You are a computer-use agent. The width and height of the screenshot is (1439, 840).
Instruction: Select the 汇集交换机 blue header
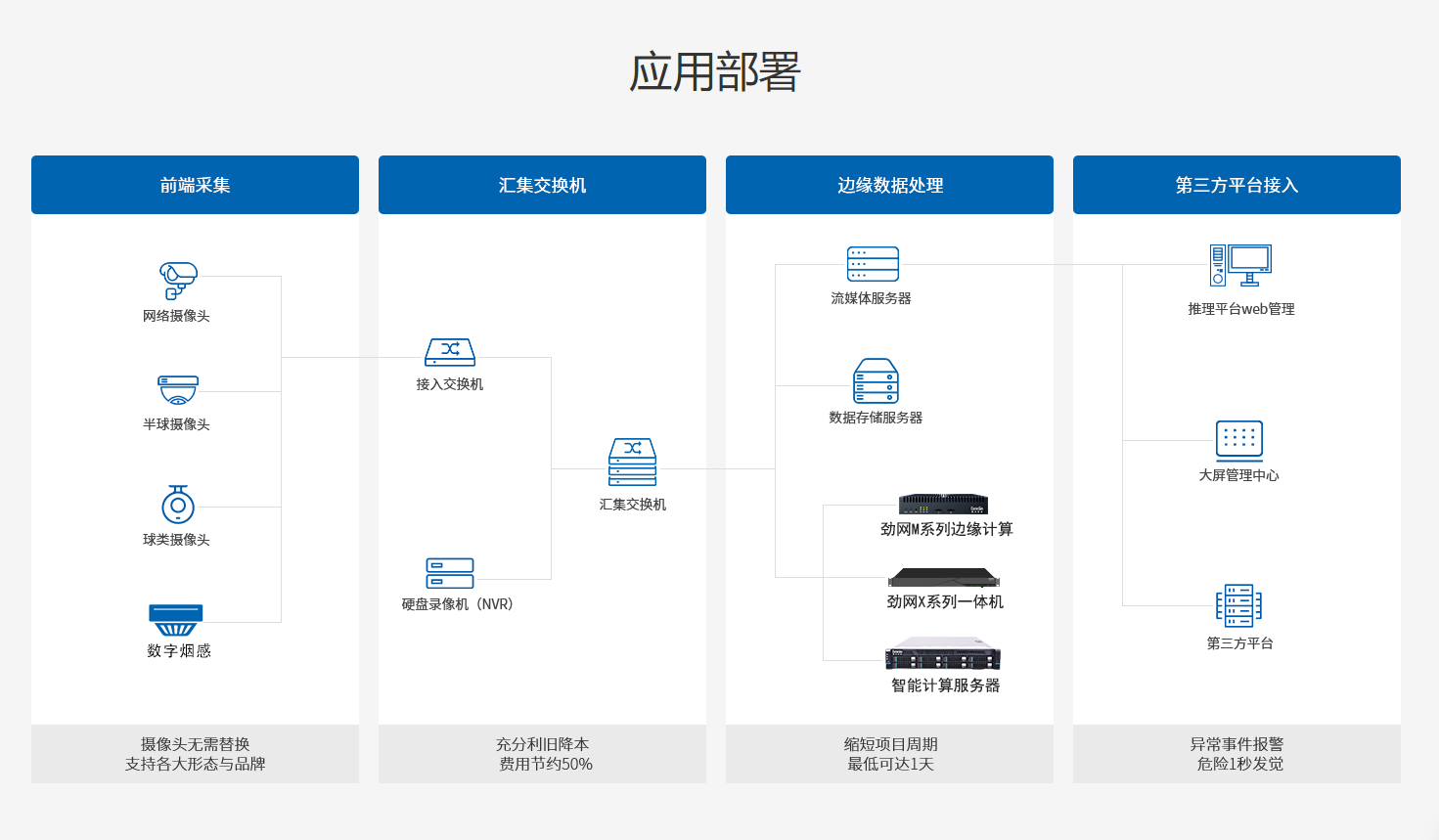[542, 185]
